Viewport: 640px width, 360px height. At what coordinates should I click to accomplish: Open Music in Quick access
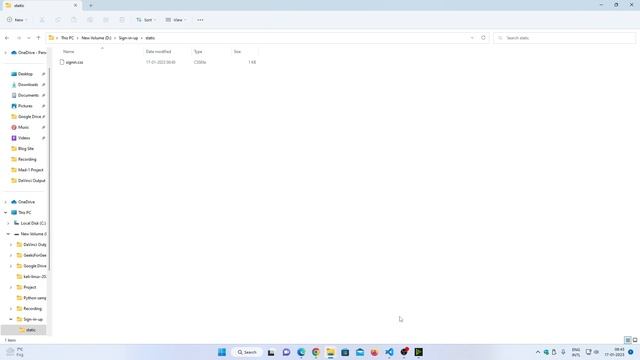(x=23, y=127)
